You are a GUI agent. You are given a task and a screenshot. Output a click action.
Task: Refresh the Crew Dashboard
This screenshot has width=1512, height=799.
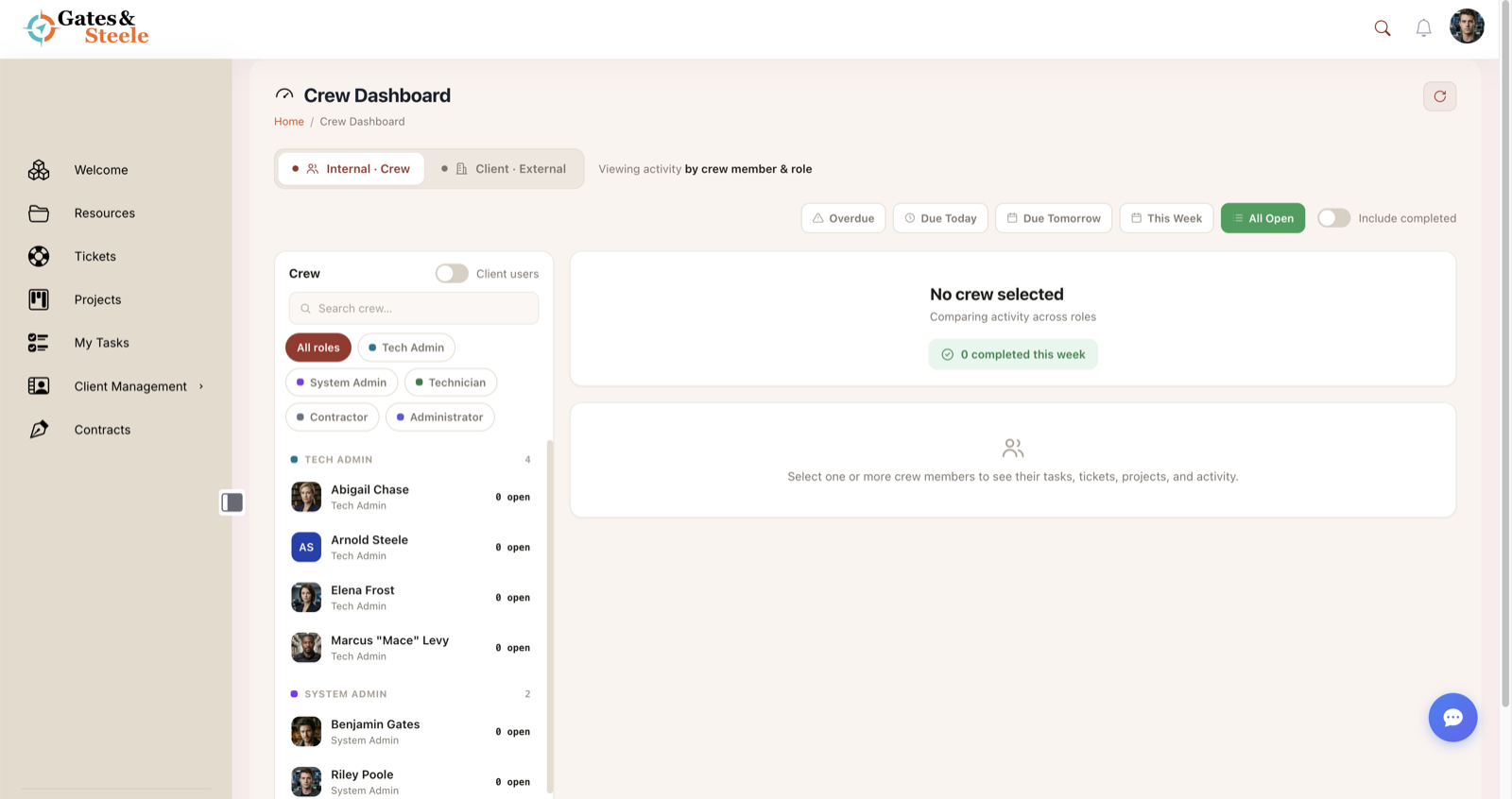coord(1440,96)
